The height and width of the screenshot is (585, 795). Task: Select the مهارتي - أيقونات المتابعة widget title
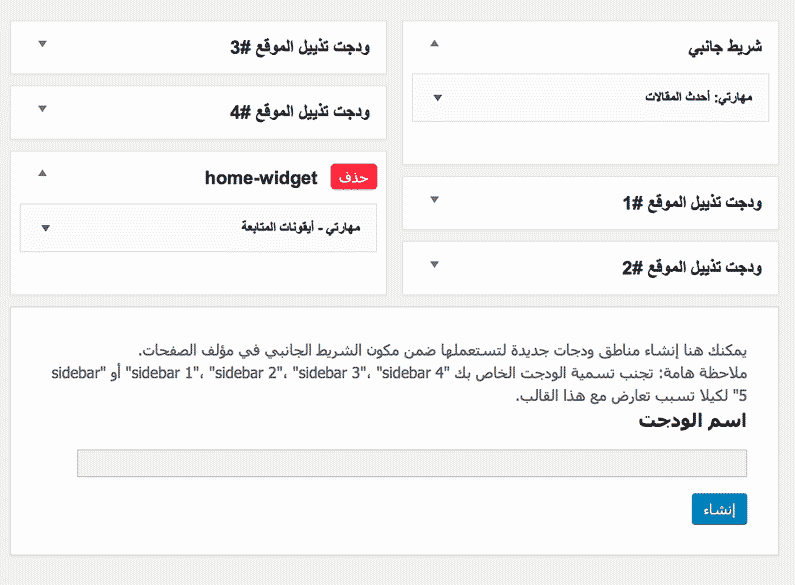(300, 227)
